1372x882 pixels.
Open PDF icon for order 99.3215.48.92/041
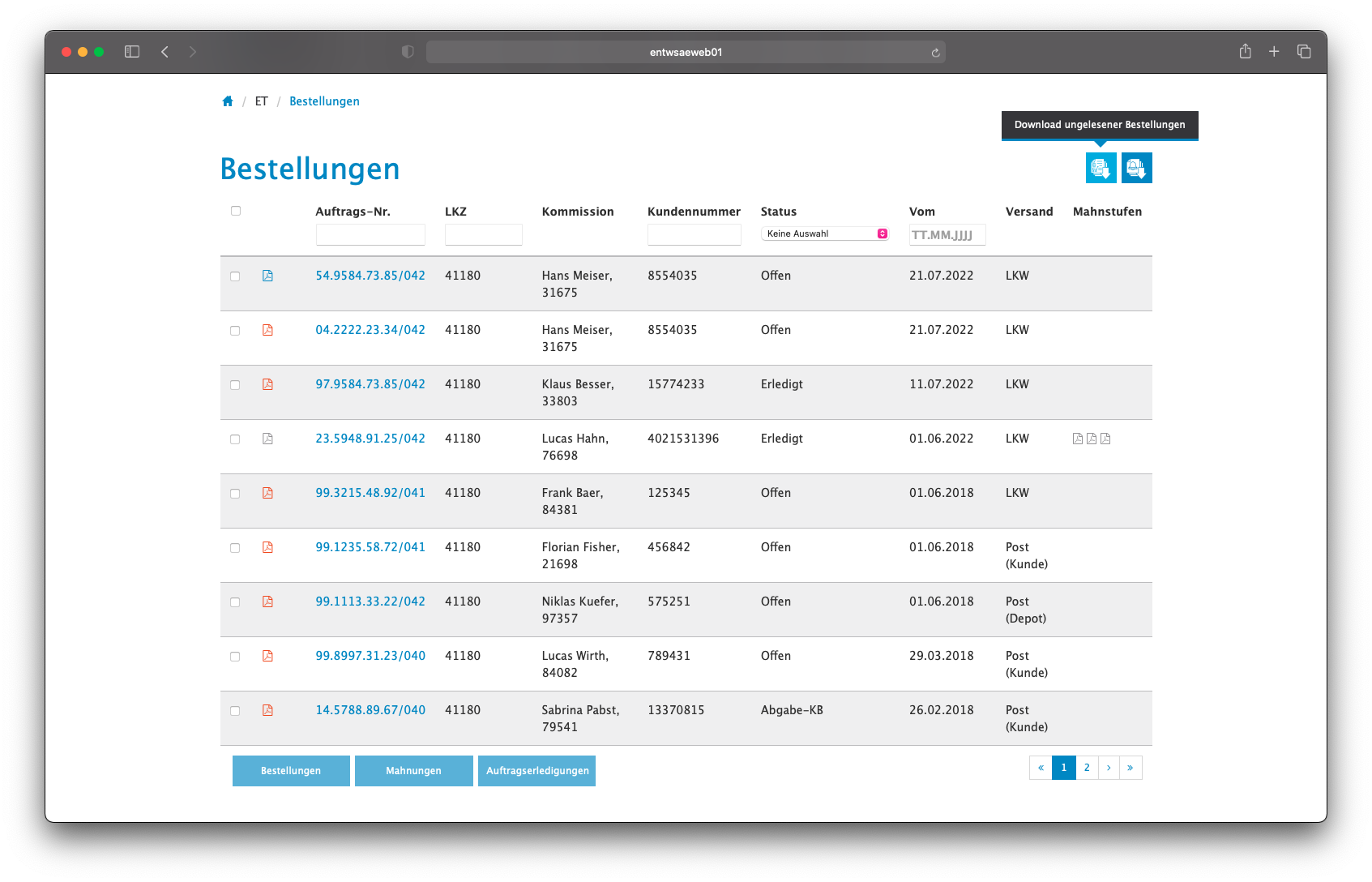pyautogui.click(x=267, y=493)
